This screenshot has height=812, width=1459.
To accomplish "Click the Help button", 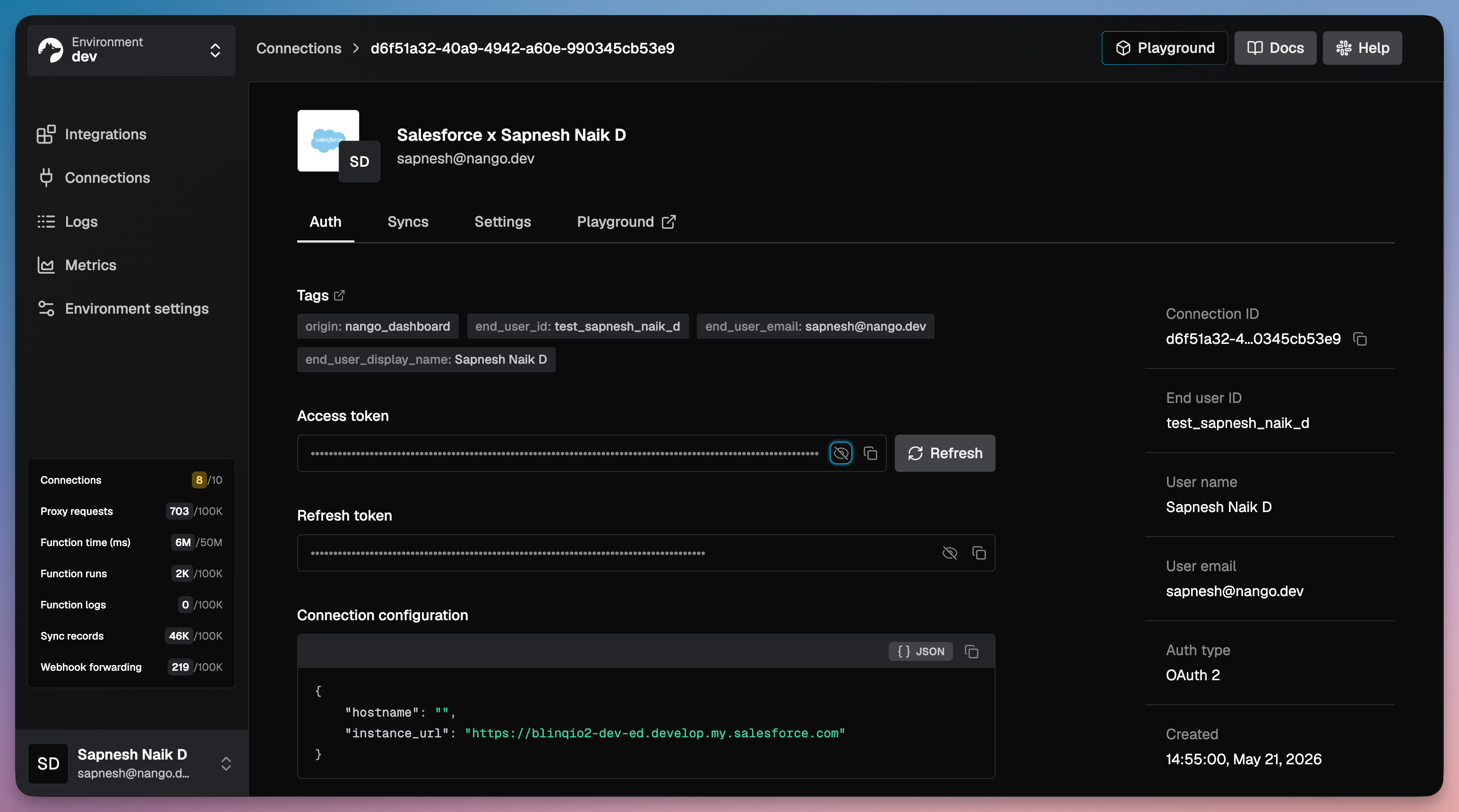I will coord(1362,48).
